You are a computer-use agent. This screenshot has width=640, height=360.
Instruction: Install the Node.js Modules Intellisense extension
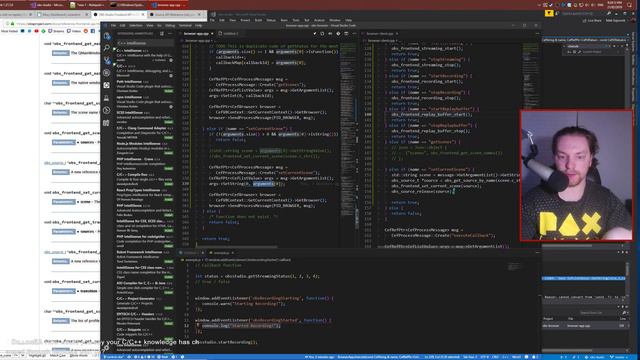[x=169, y=153]
